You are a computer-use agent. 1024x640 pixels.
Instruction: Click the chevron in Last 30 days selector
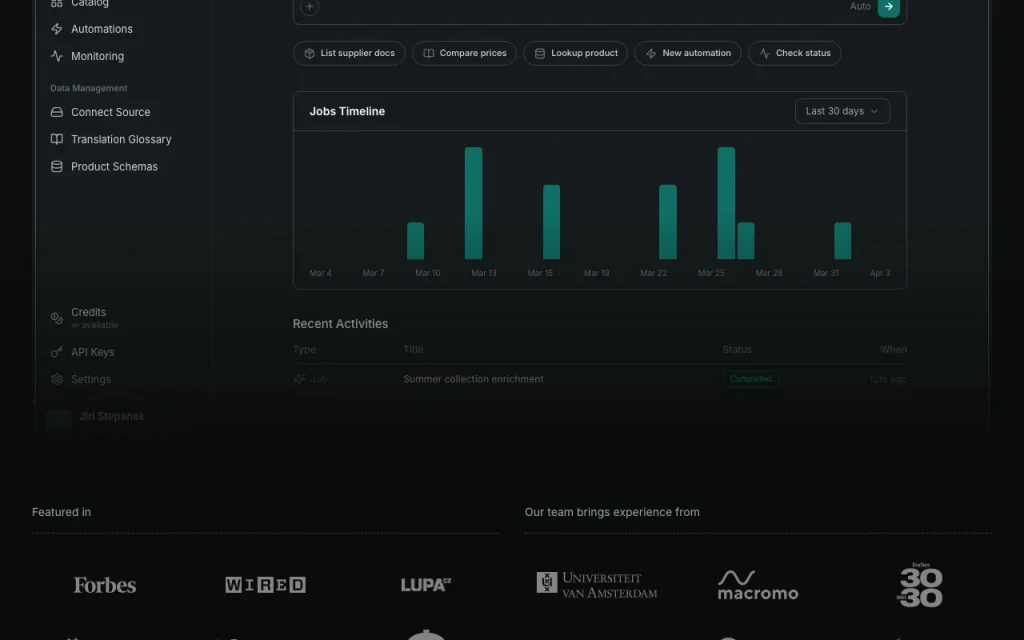(874, 111)
